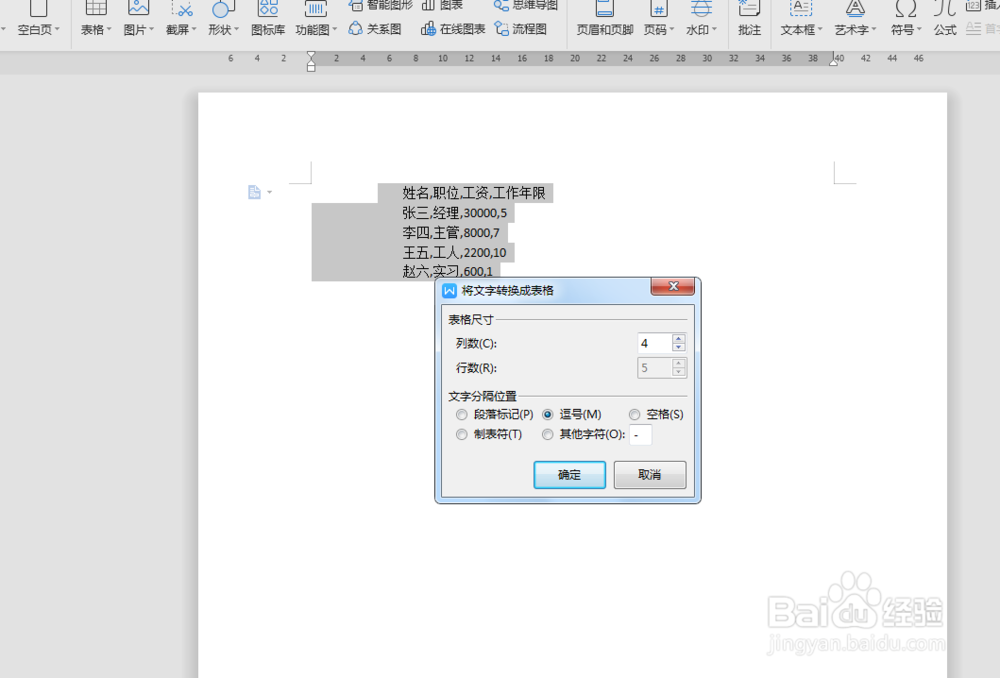The height and width of the screenshot is (678, 1000).
Task: Select 段落标记(P) as separator
Action: 495,415
